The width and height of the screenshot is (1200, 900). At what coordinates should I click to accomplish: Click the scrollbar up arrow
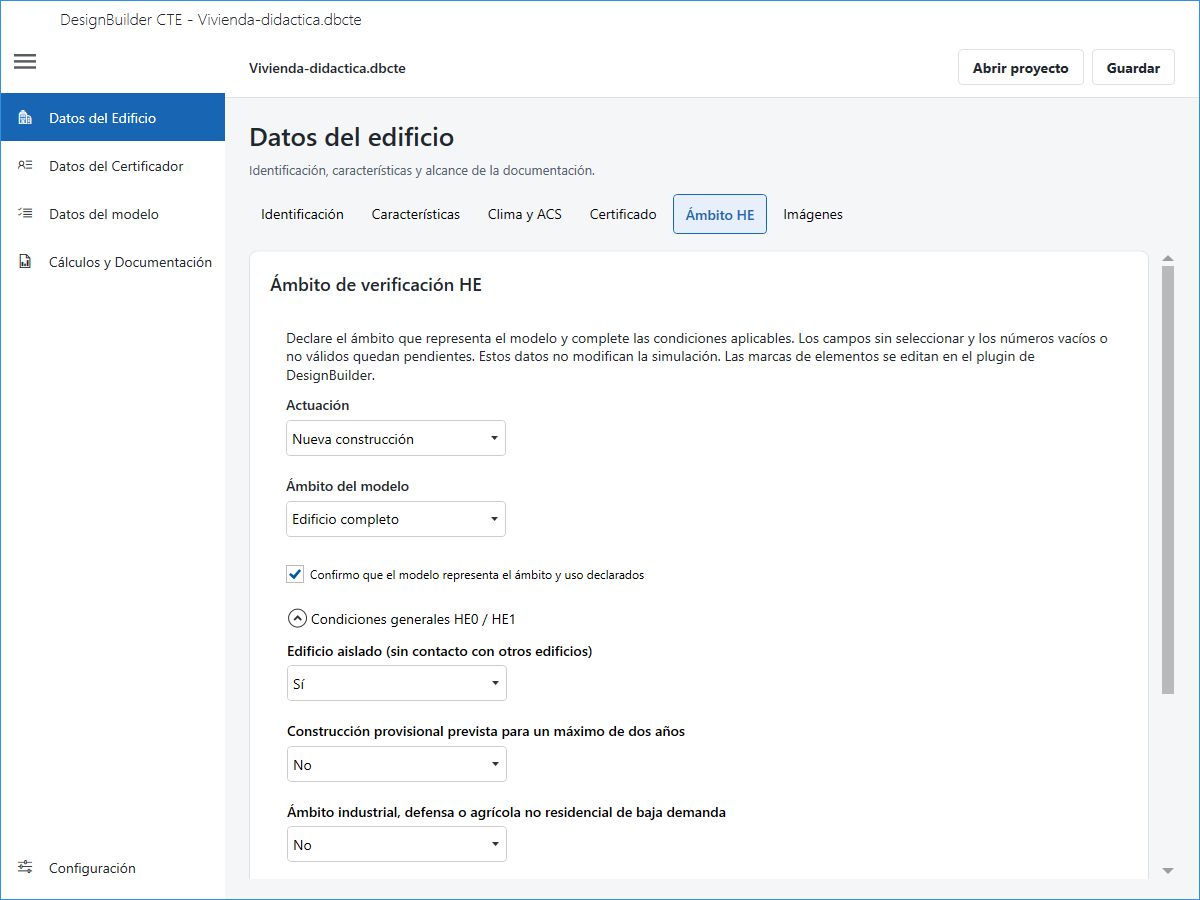(x=1168, y=258)
